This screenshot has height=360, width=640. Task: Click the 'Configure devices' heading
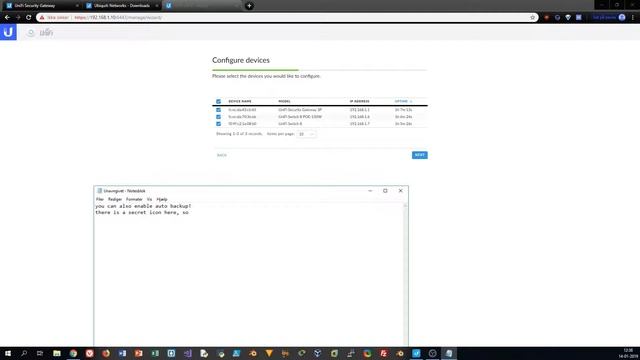tap(241, 60)
